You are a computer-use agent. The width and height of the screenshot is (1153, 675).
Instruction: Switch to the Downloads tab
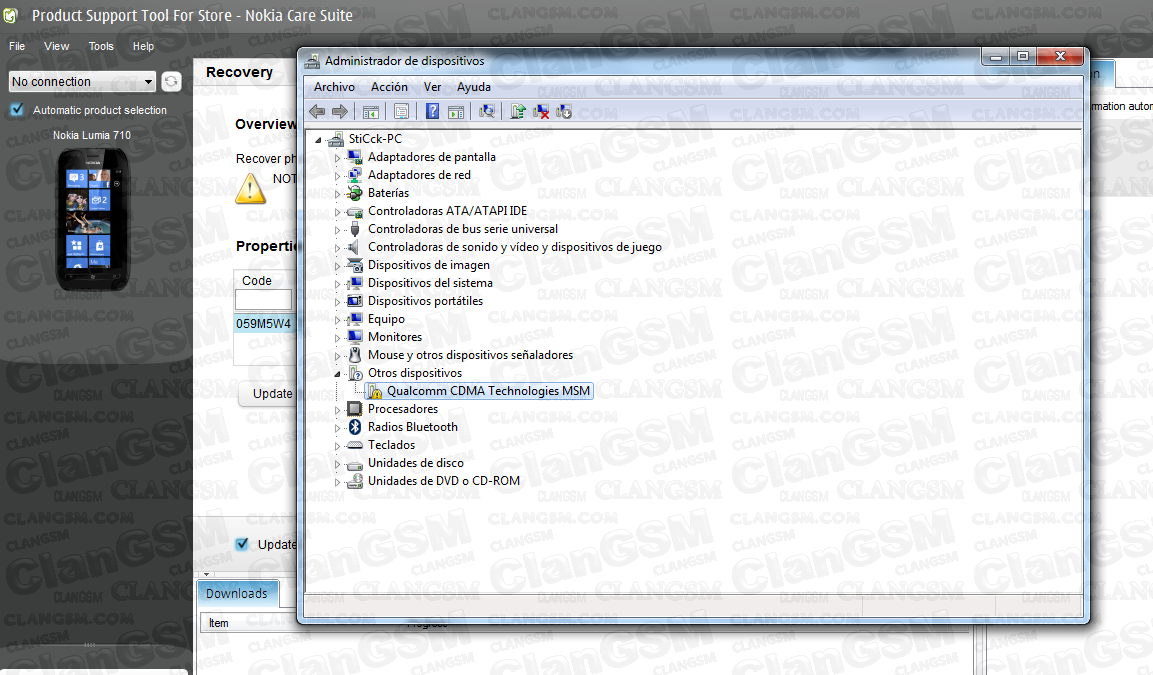click(237, 593)
